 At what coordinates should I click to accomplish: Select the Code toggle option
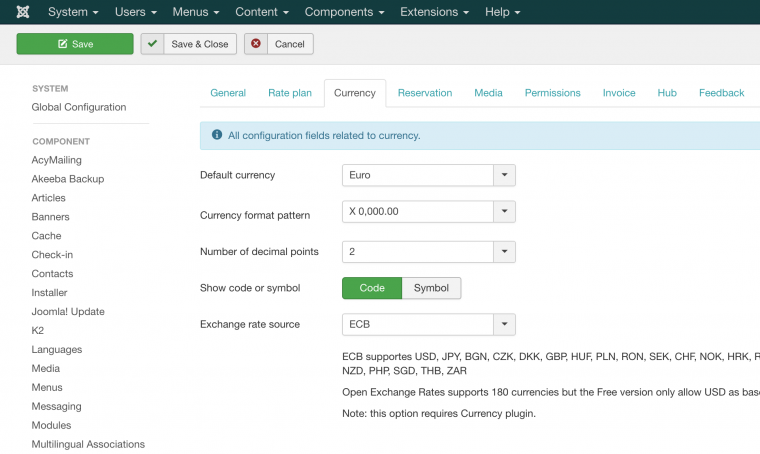pos(372,288)
